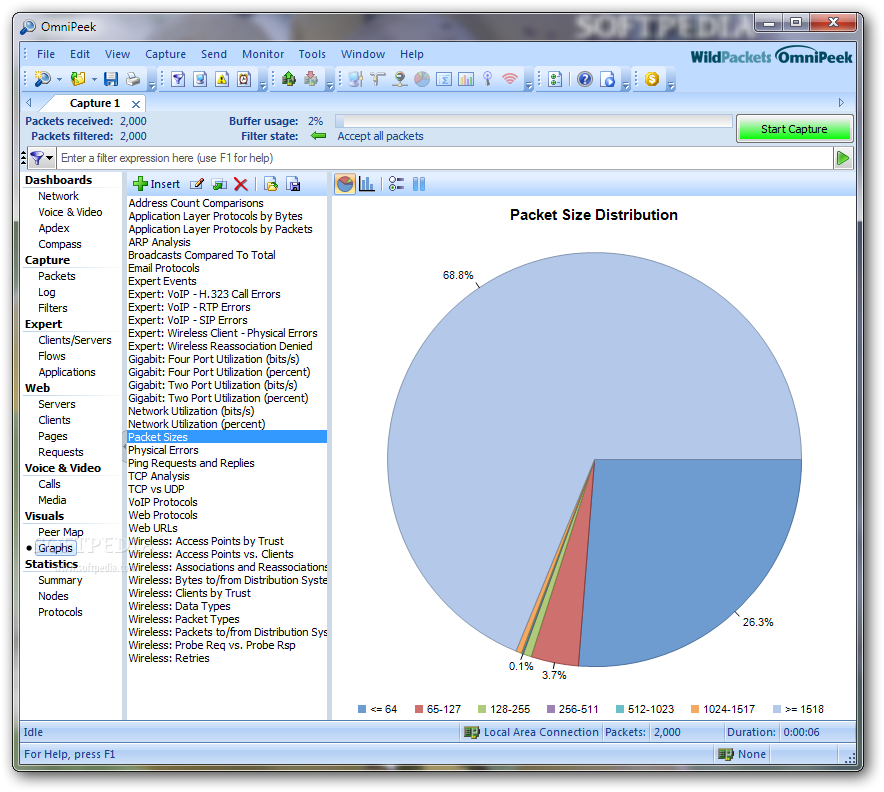Toggle graph options radio-list icon
The height and width of the screenshot is (792, 884).
(x=396, y=184)
